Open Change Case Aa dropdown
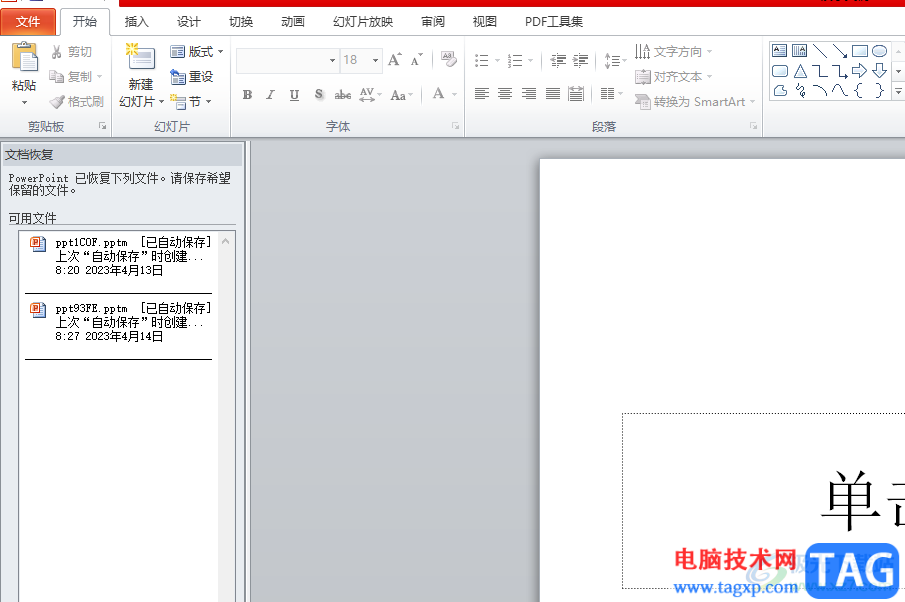The width and height of the screenshot is (905, 602). click(401, 95)
